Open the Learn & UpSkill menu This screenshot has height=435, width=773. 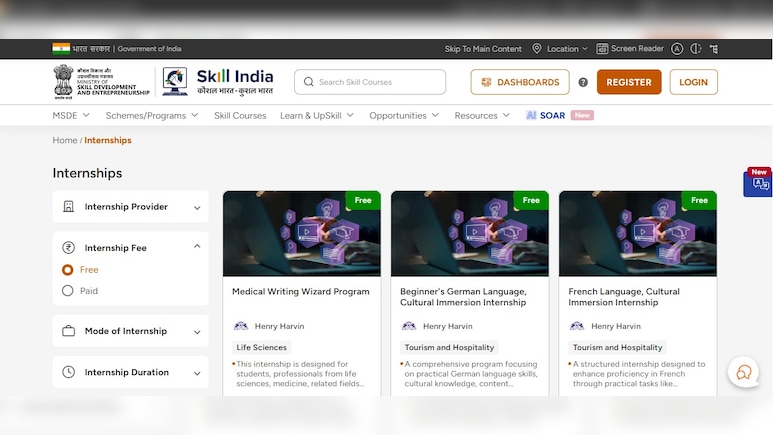317,115
